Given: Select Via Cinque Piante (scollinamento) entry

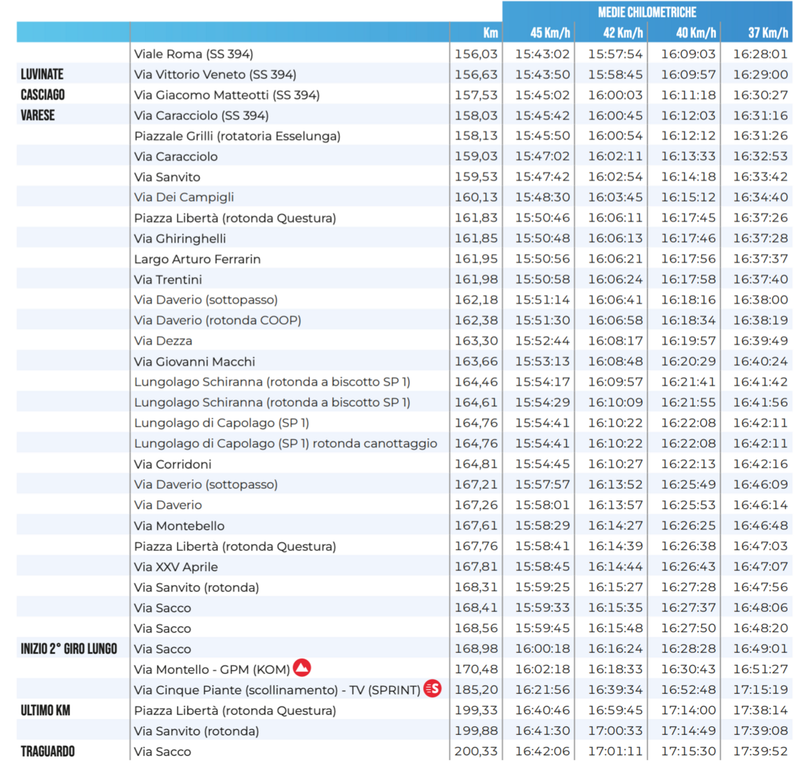Looking at the screenshot, I should pos(275,690).
